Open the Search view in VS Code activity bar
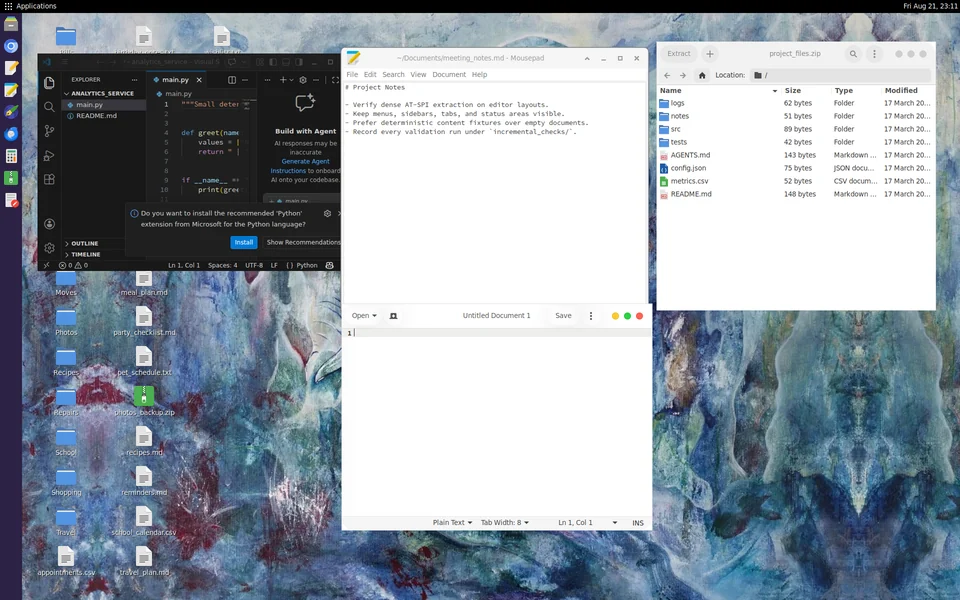Image resolution: width=960 pixels, height=600 pixels. [x=50, y=107]
